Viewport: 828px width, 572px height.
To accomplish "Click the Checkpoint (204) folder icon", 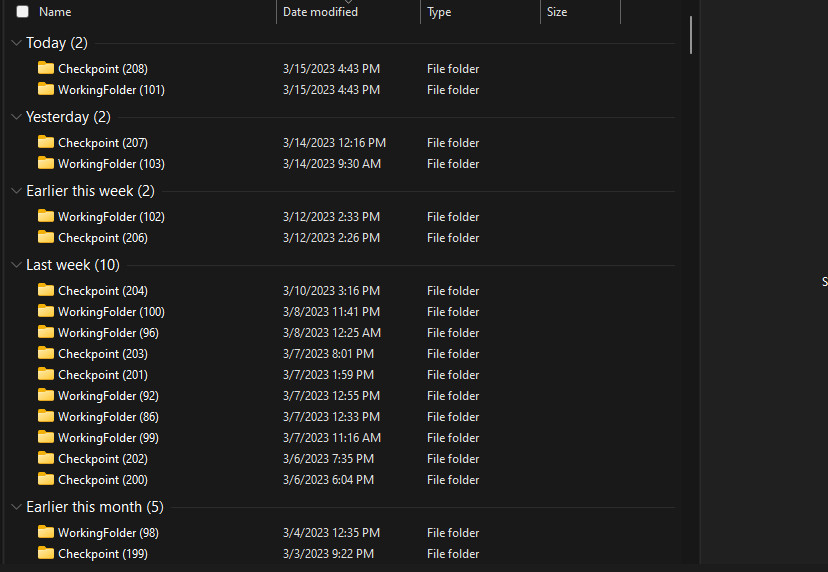I will (46, 290).
